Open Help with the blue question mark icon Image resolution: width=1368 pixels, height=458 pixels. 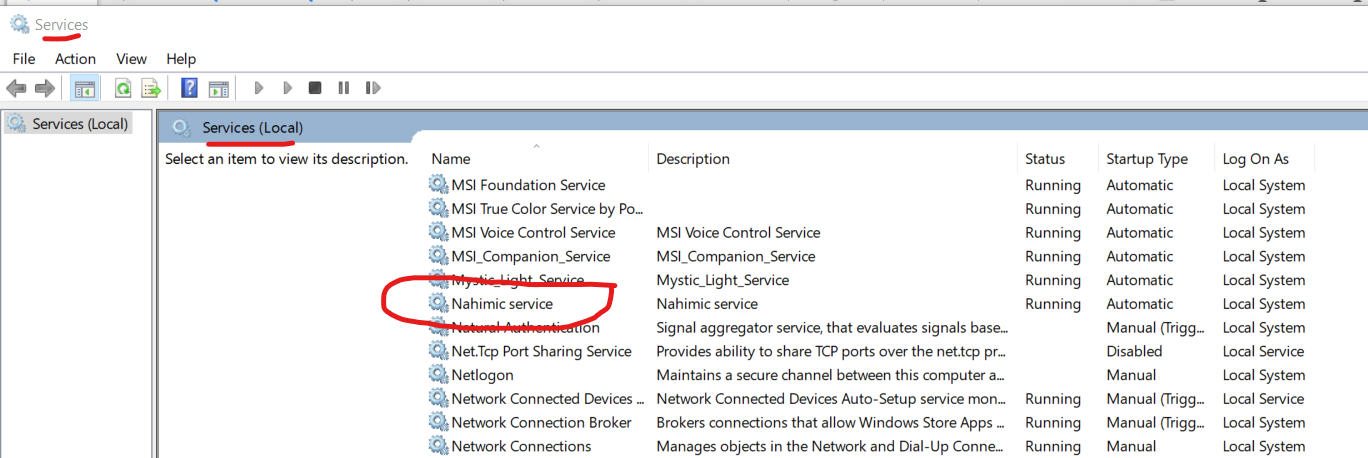click(x=189, y=88)
